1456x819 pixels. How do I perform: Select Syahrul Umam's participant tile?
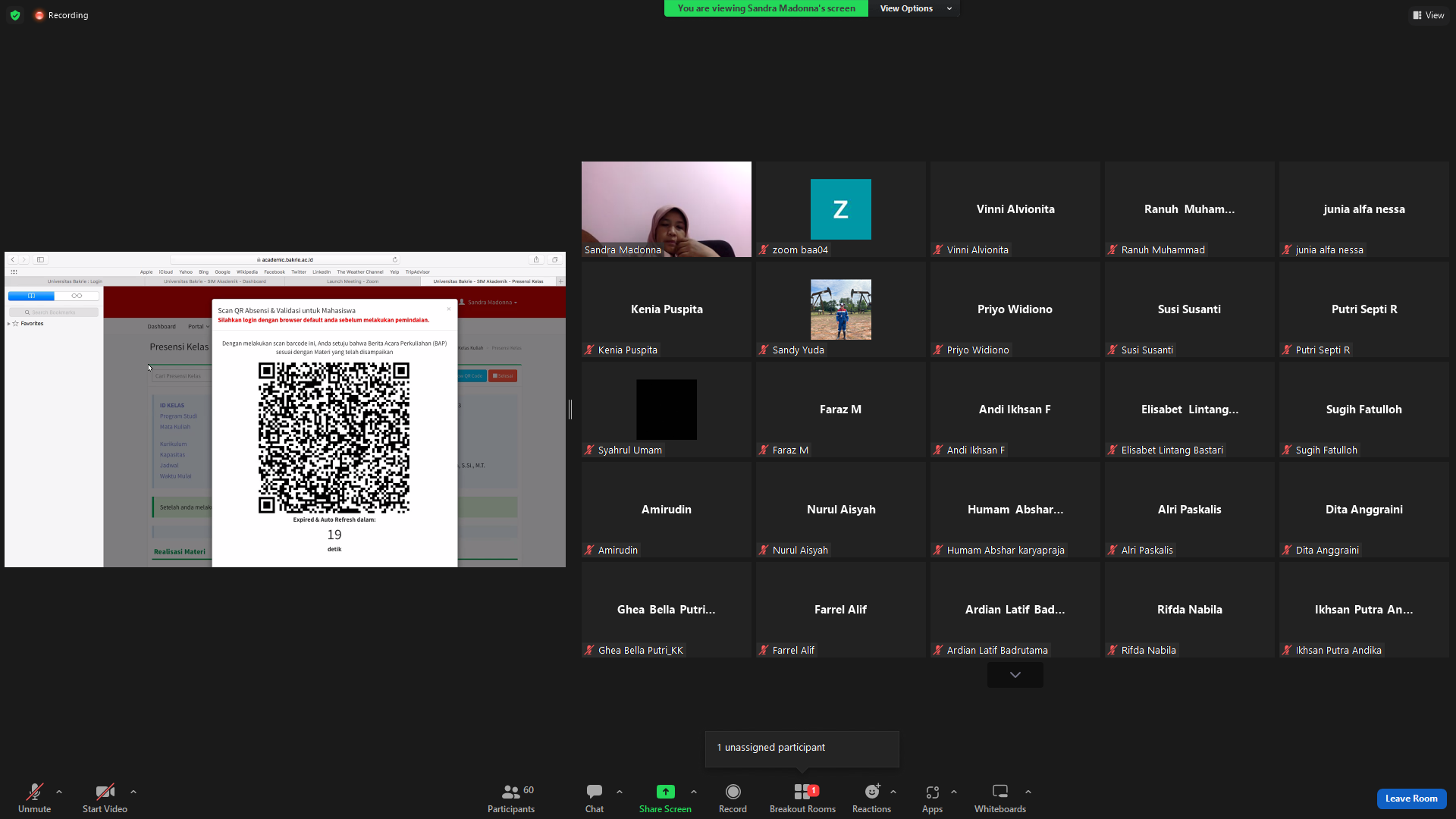point(667,409)
